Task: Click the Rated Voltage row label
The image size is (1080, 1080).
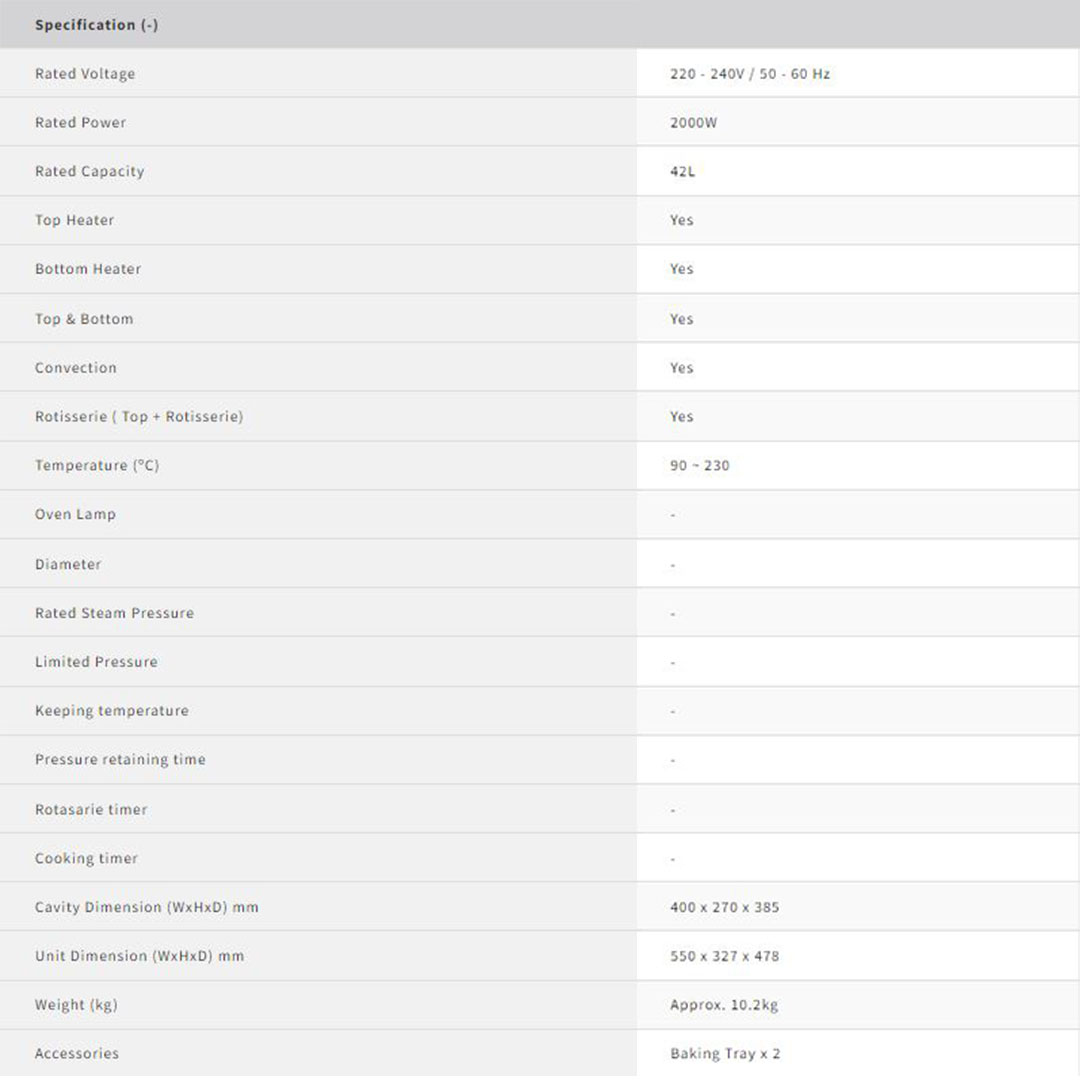Action: 85,74
